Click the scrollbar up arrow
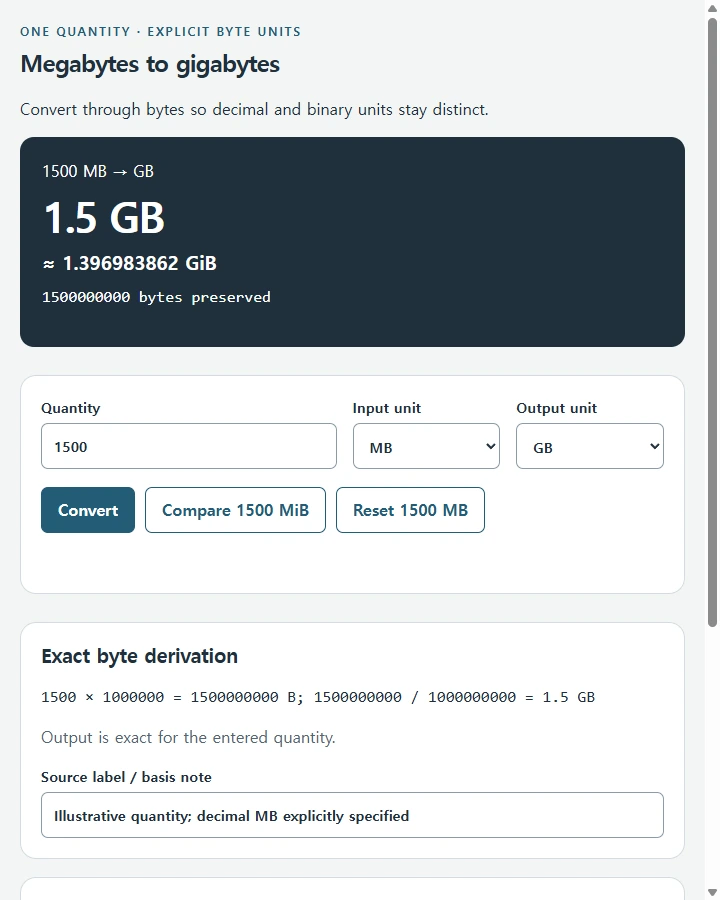This screenshot has width=720, height=900. [x=712, y=8]
